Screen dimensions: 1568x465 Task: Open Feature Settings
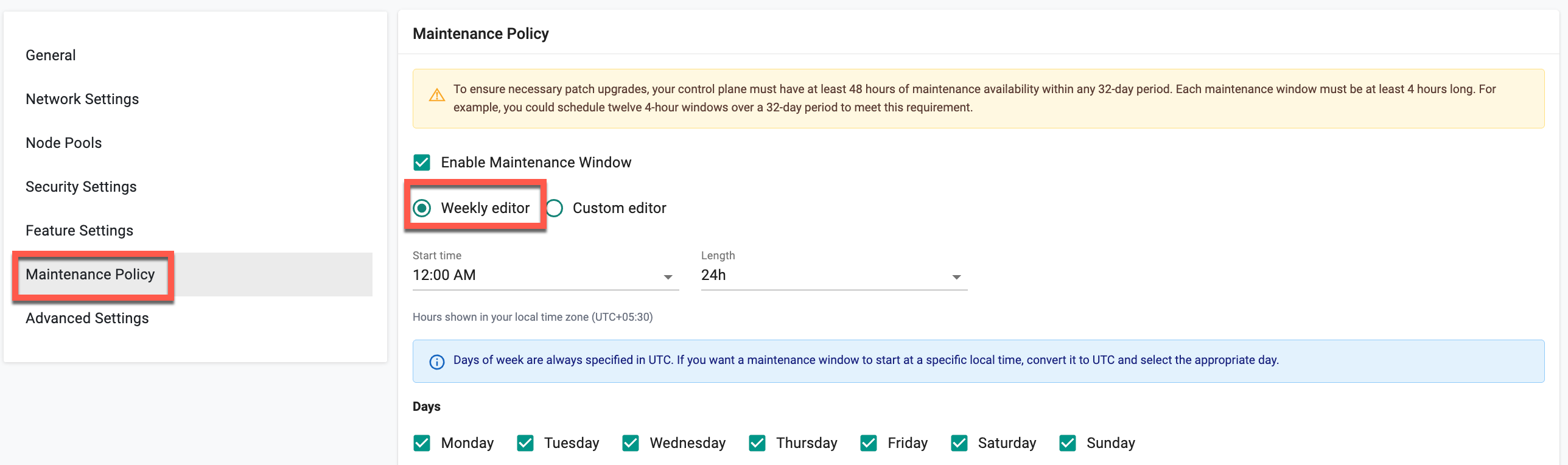[79, 231]
